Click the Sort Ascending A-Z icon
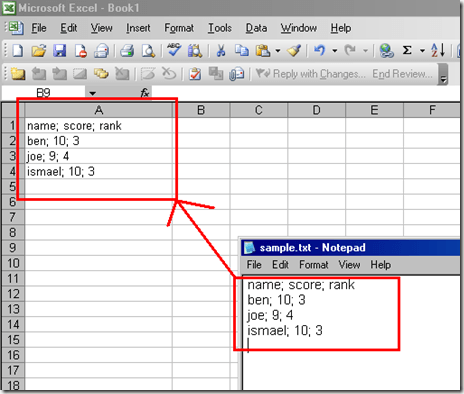464x394 pixels. (x=438, y=50)
